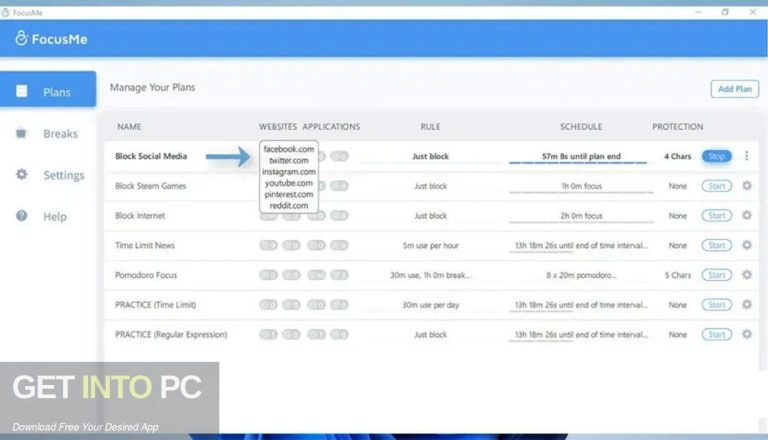Click the 30m use, 1h 0m break rule
This screenshot has width=768, height=440.
[x=430, y=275]
